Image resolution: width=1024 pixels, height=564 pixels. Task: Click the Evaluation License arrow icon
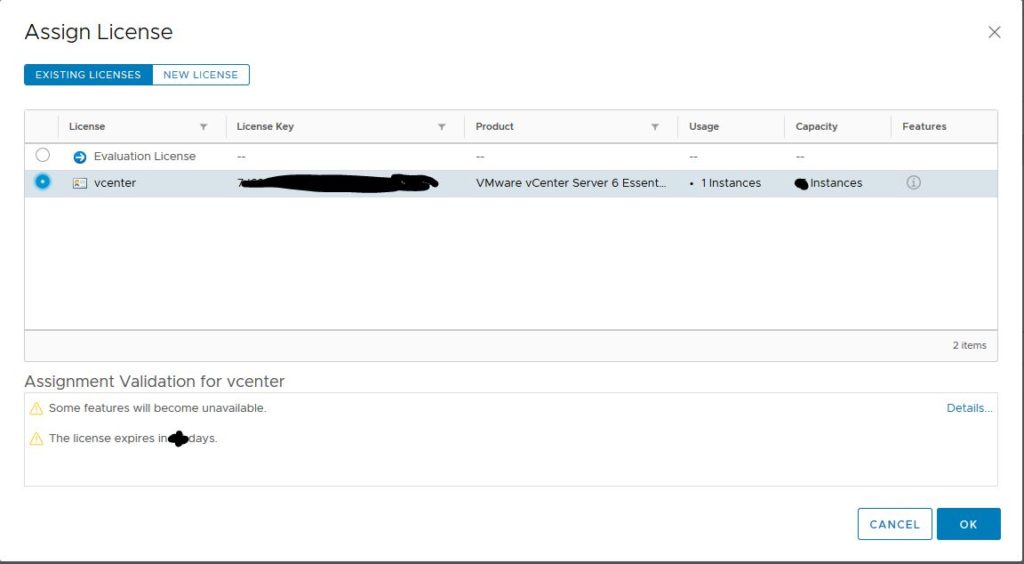tap(80, 157)
